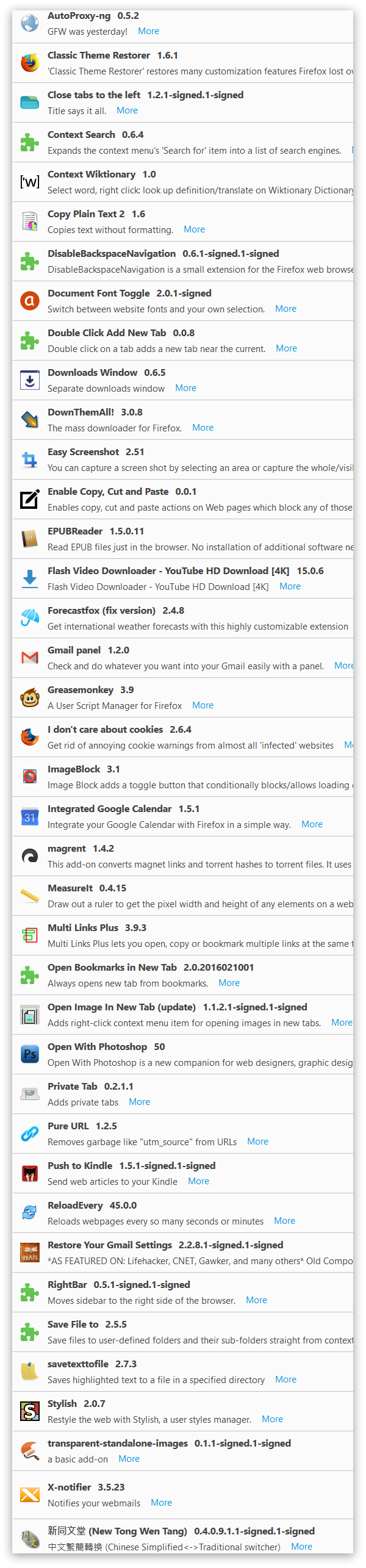Click the Downloads Window icon

(29, 380)
